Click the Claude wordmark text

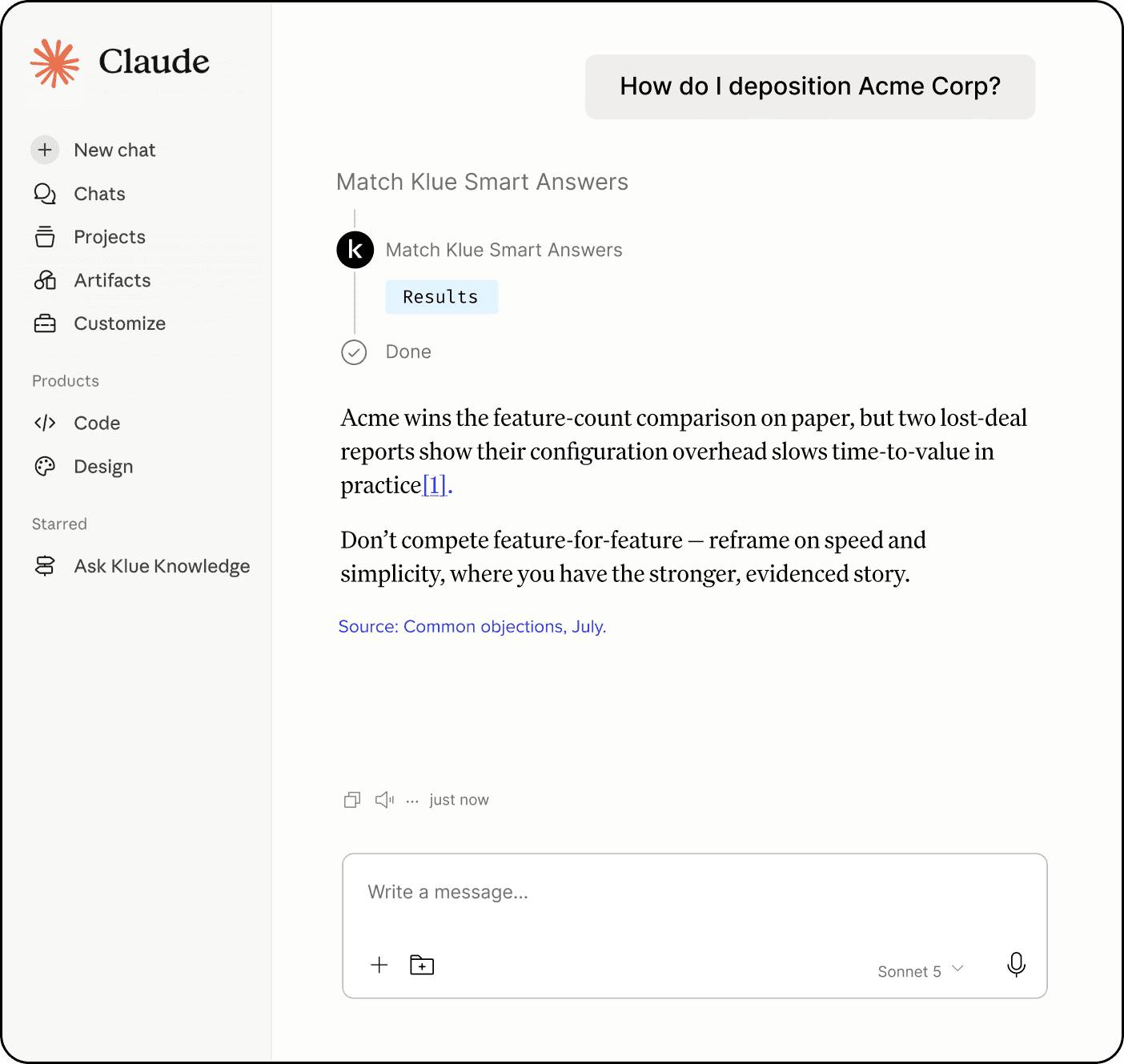coord(154,62)
